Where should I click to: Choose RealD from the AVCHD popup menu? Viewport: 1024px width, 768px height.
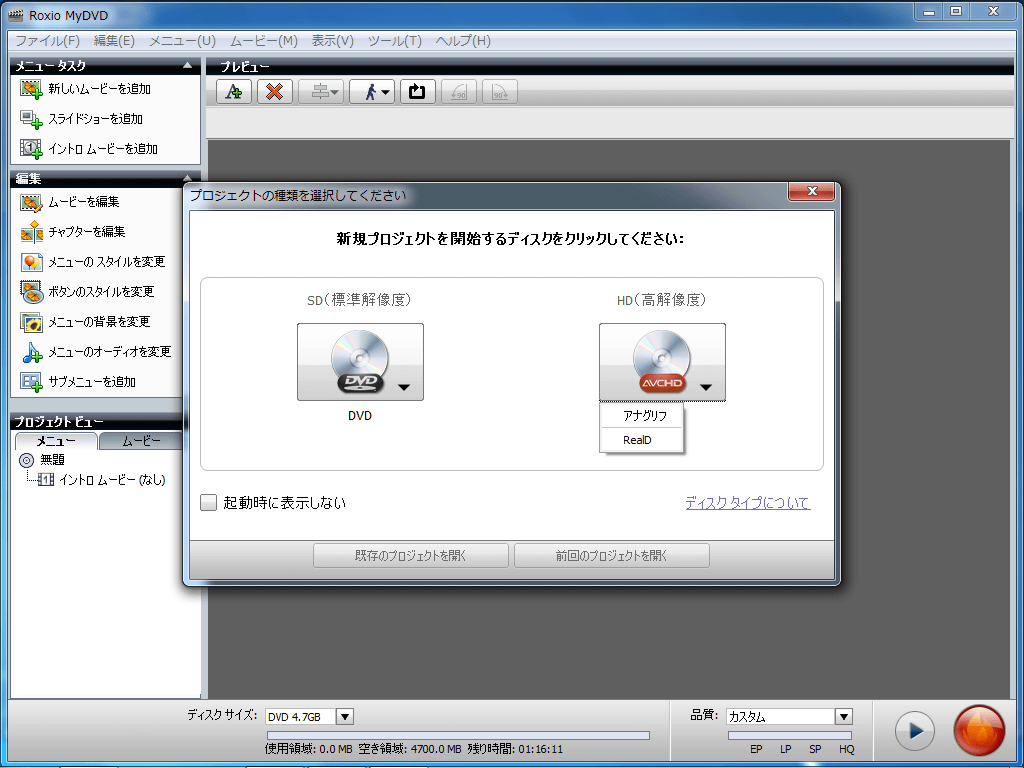(x=641, y=440)
